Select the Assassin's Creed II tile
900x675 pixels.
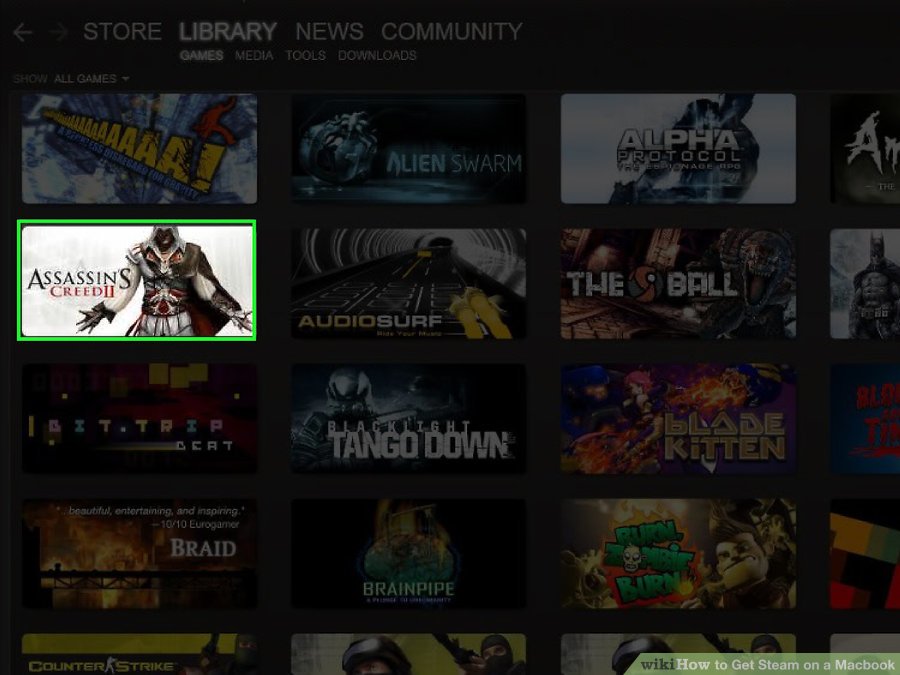[137, 280]
